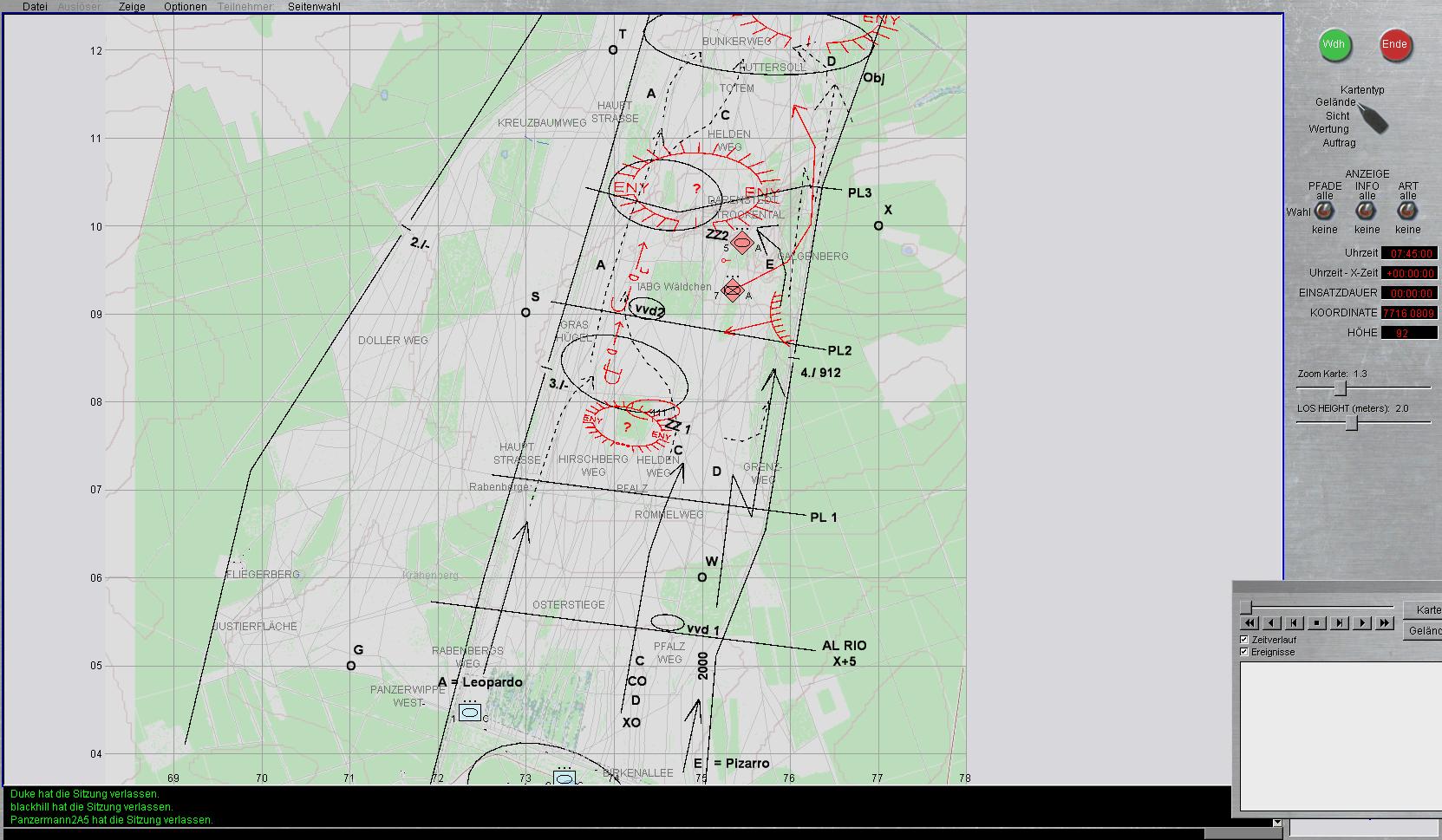
Task: Open the Zeige menu
Action: 132,7
